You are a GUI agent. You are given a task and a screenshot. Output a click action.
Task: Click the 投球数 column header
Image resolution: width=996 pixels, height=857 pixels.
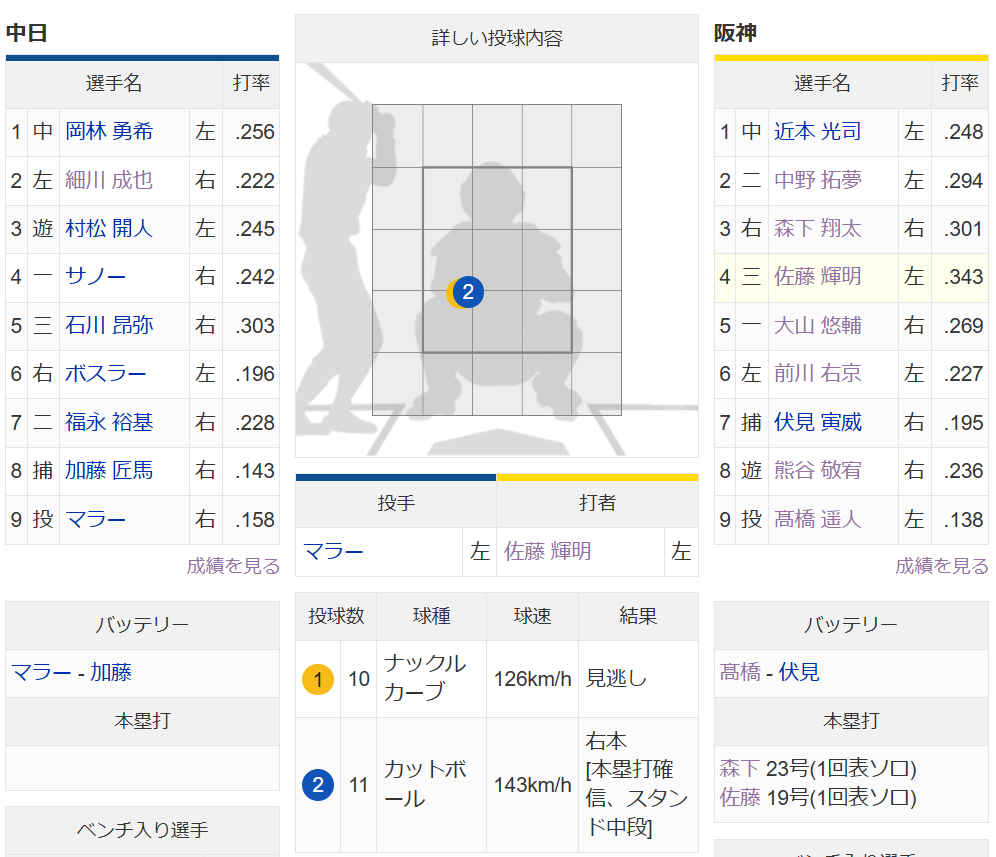(x=336, y=616)
